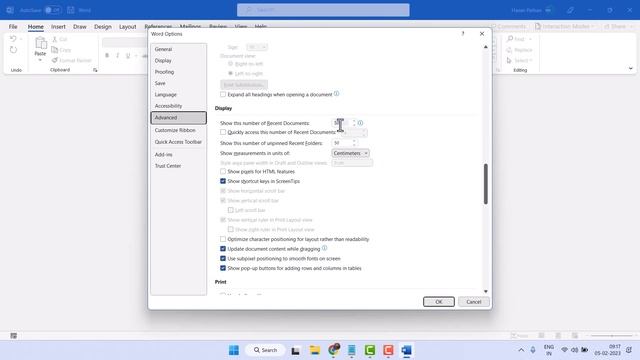The height and width of the screenshot is (360, 640).
Task: Open Windows Start menu
Action: coord(234,350)
